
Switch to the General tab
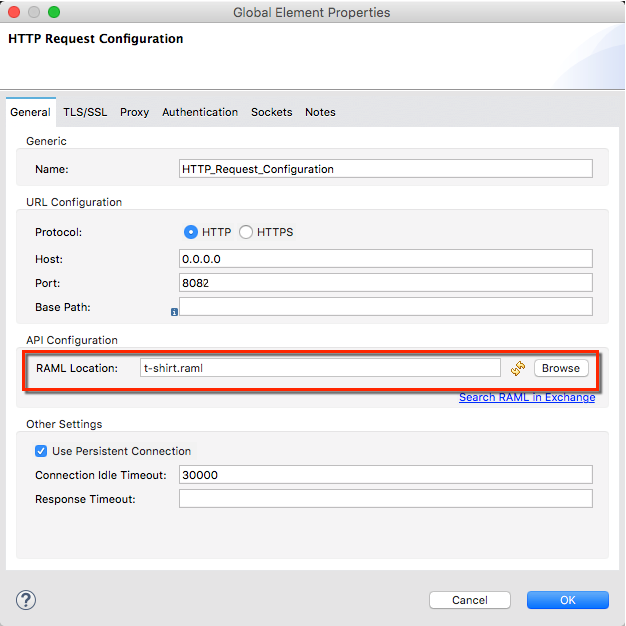[30, 112]
